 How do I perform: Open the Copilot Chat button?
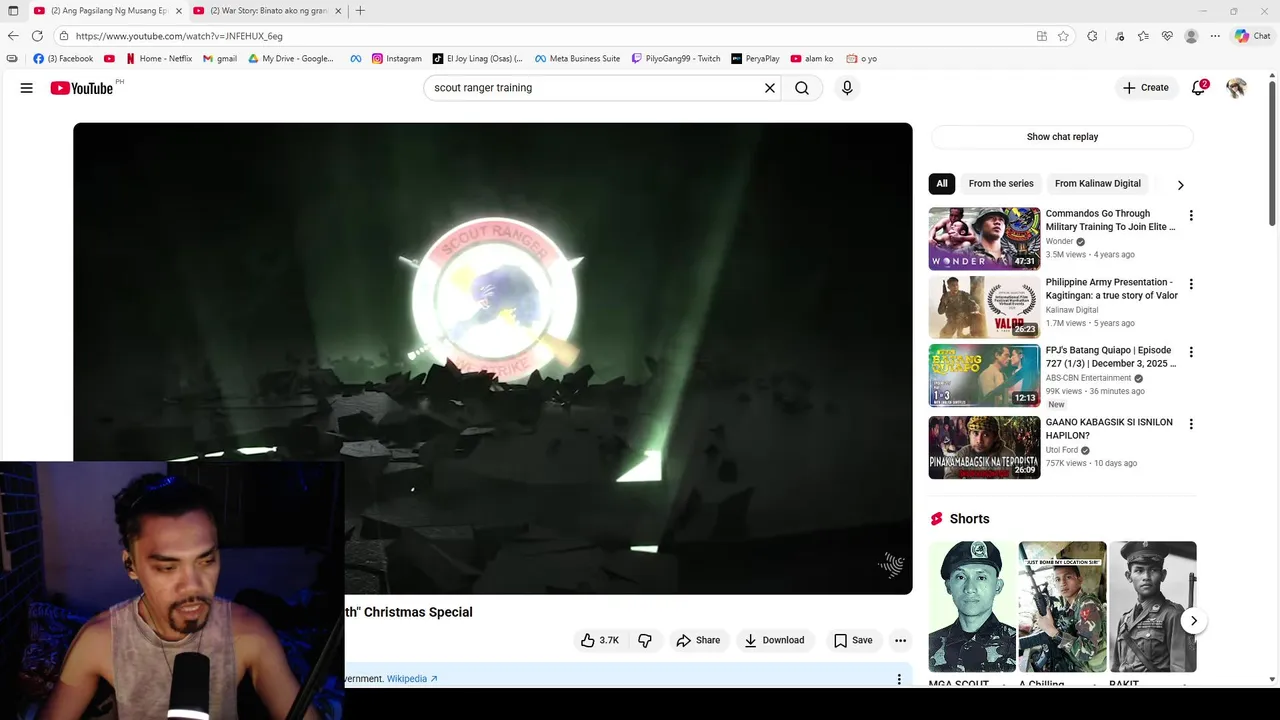1253,36
